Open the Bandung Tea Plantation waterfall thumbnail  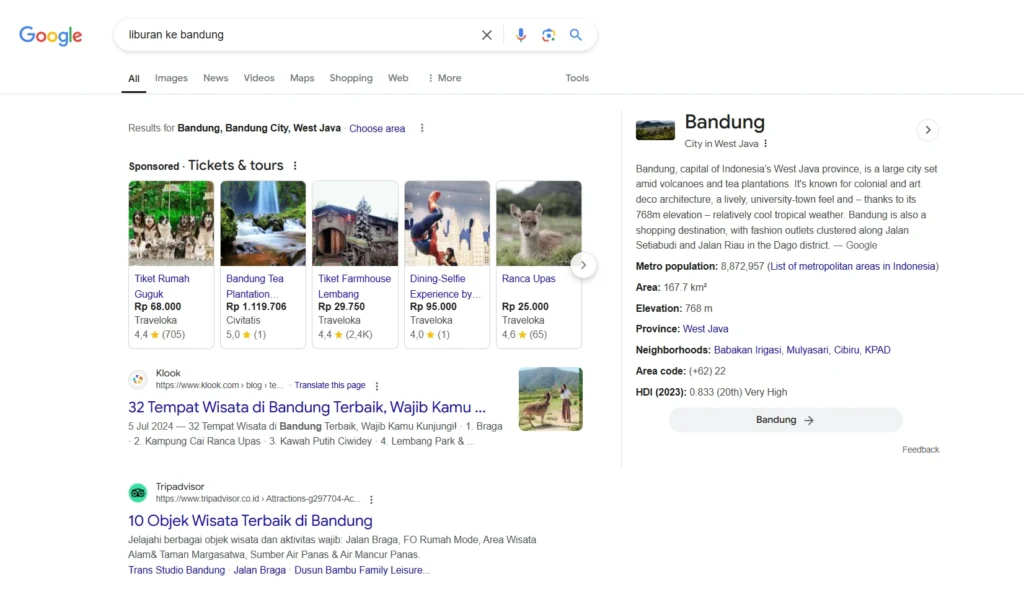point(263,223)
